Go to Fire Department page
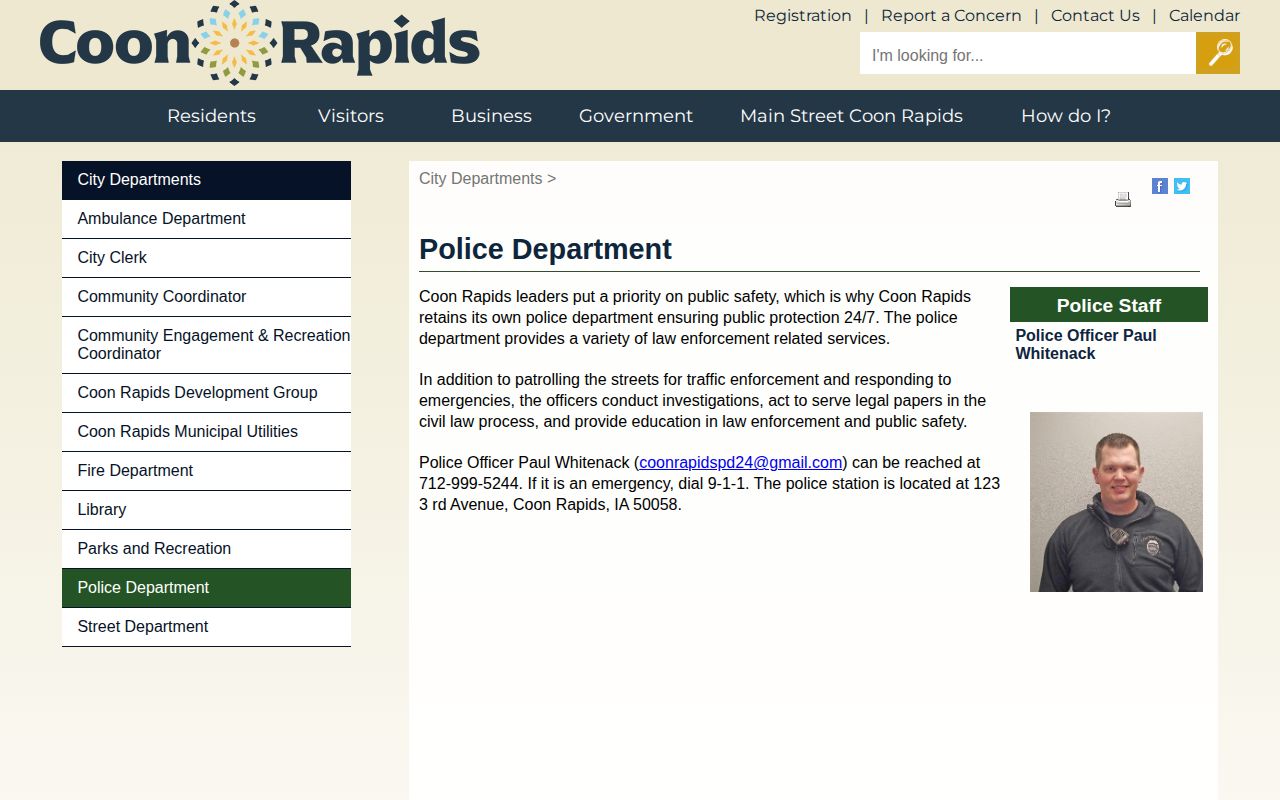The image size is (1280, 800). point(206,471)
